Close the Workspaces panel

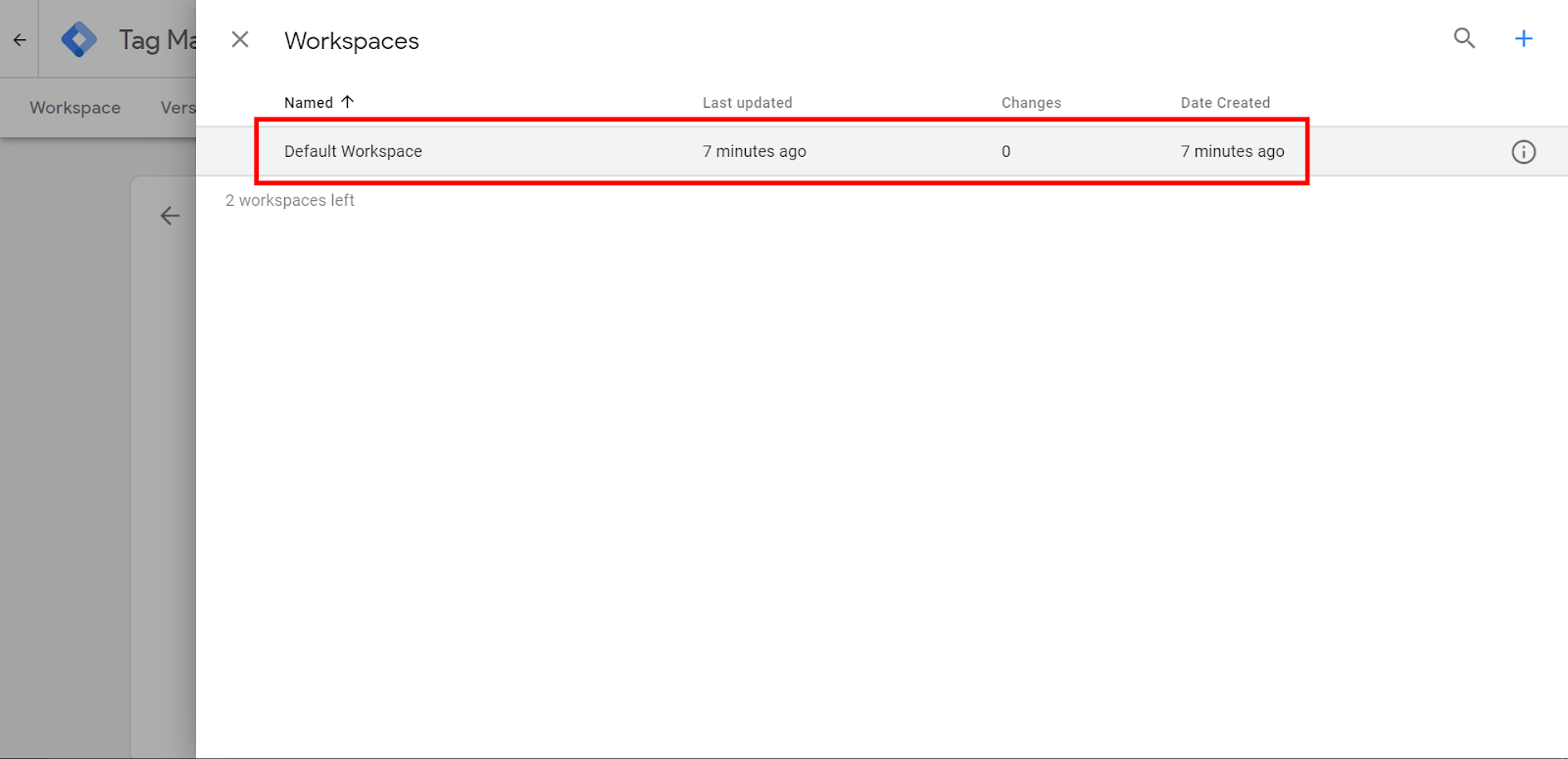pyautogui.click(x=240, y=39)
